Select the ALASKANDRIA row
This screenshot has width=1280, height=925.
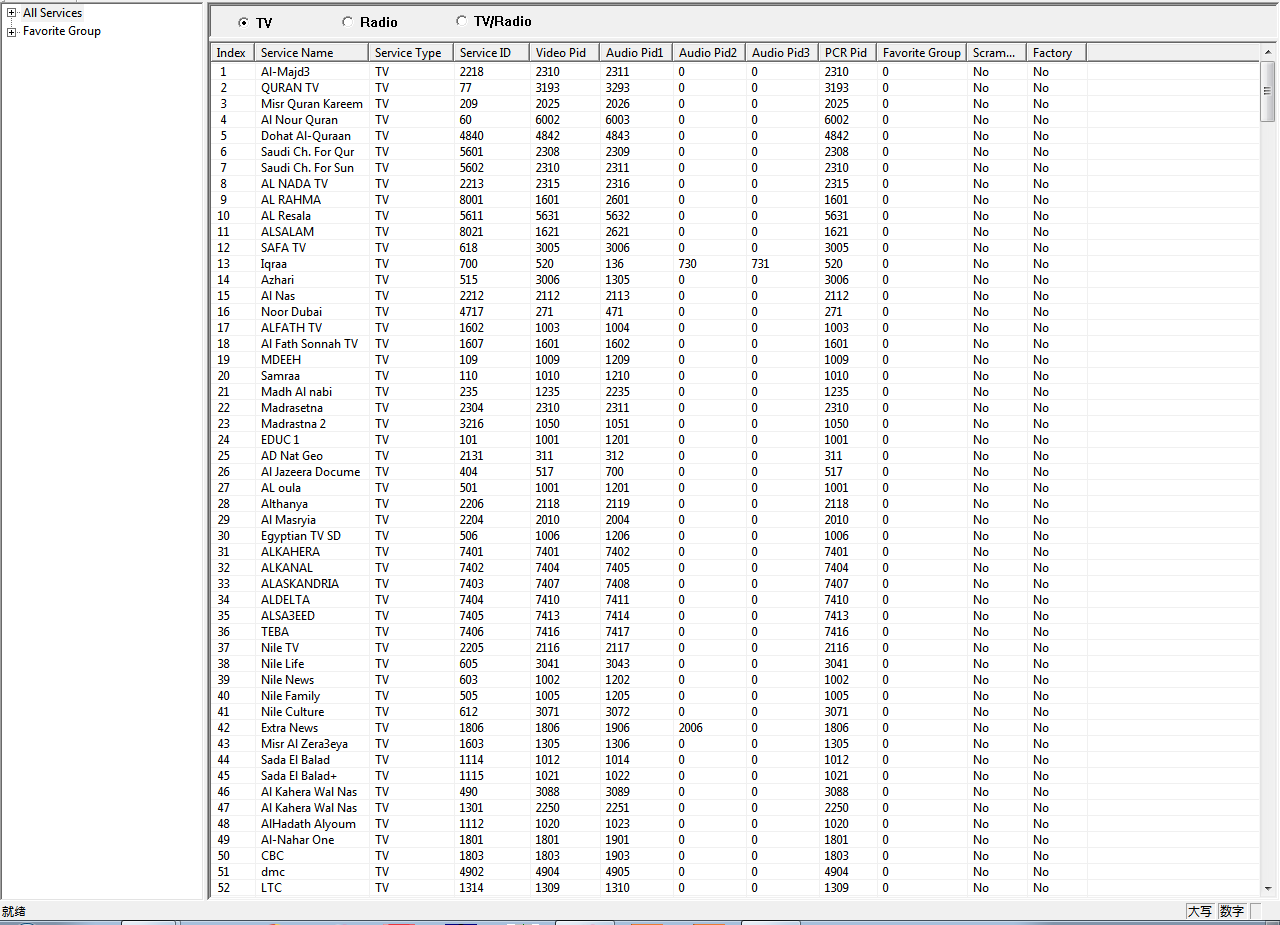click(649, 584)
